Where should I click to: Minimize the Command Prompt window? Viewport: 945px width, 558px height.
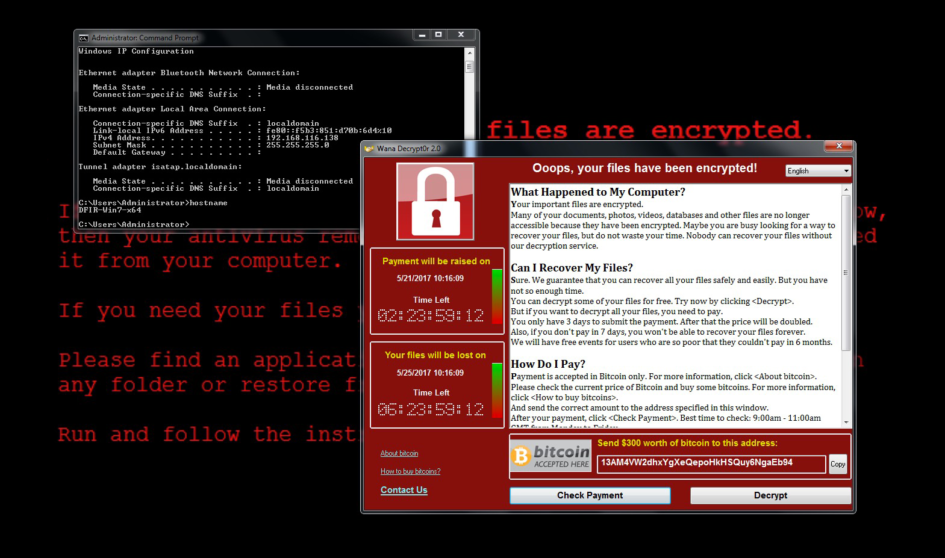pyautogui.click(x=422, y=35)
